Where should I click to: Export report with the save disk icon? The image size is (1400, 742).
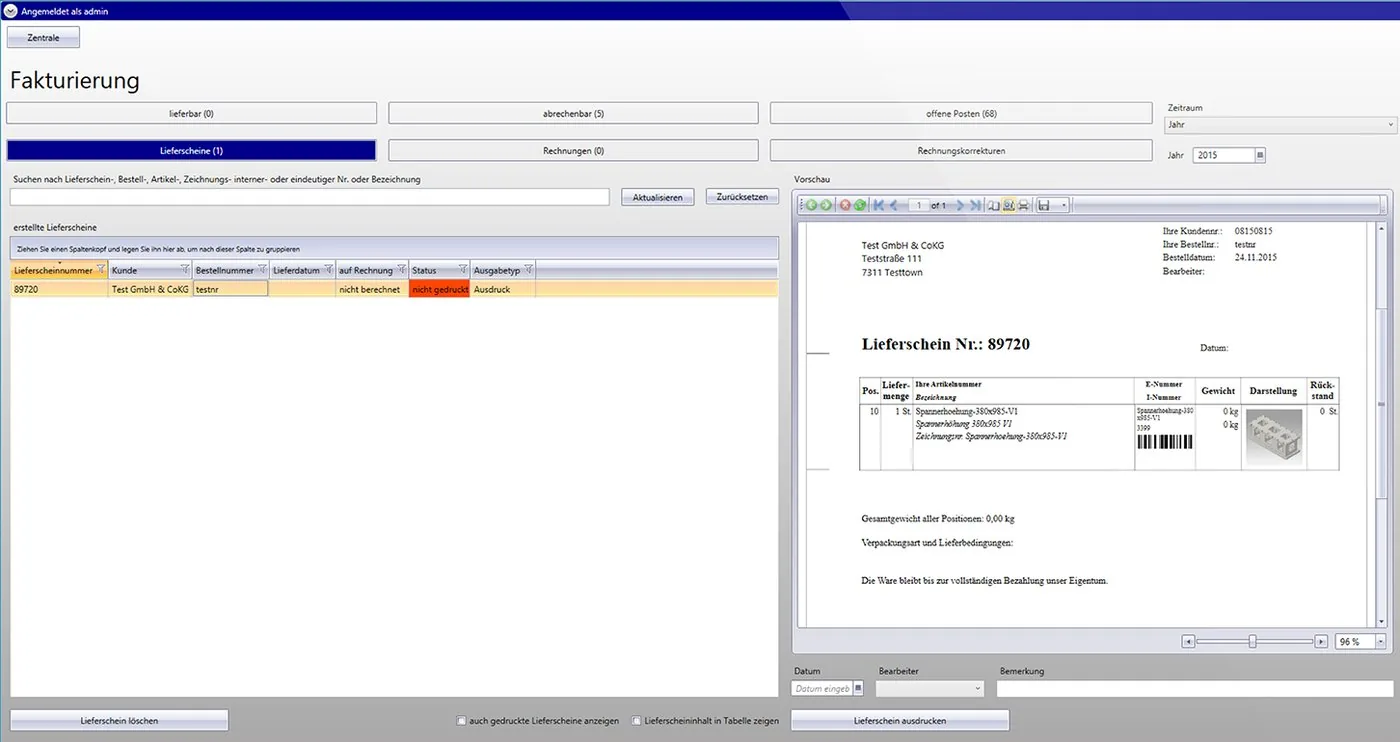click(x=1044, y=205)
